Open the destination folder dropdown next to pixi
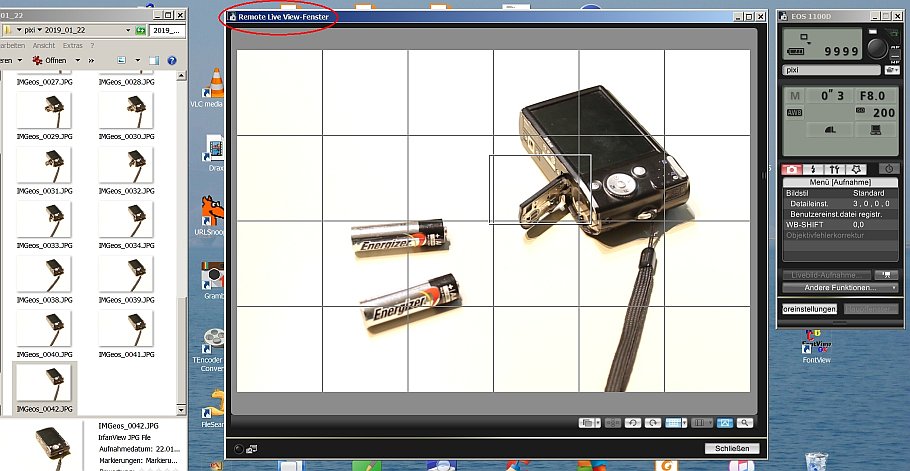 pos(892,70)
